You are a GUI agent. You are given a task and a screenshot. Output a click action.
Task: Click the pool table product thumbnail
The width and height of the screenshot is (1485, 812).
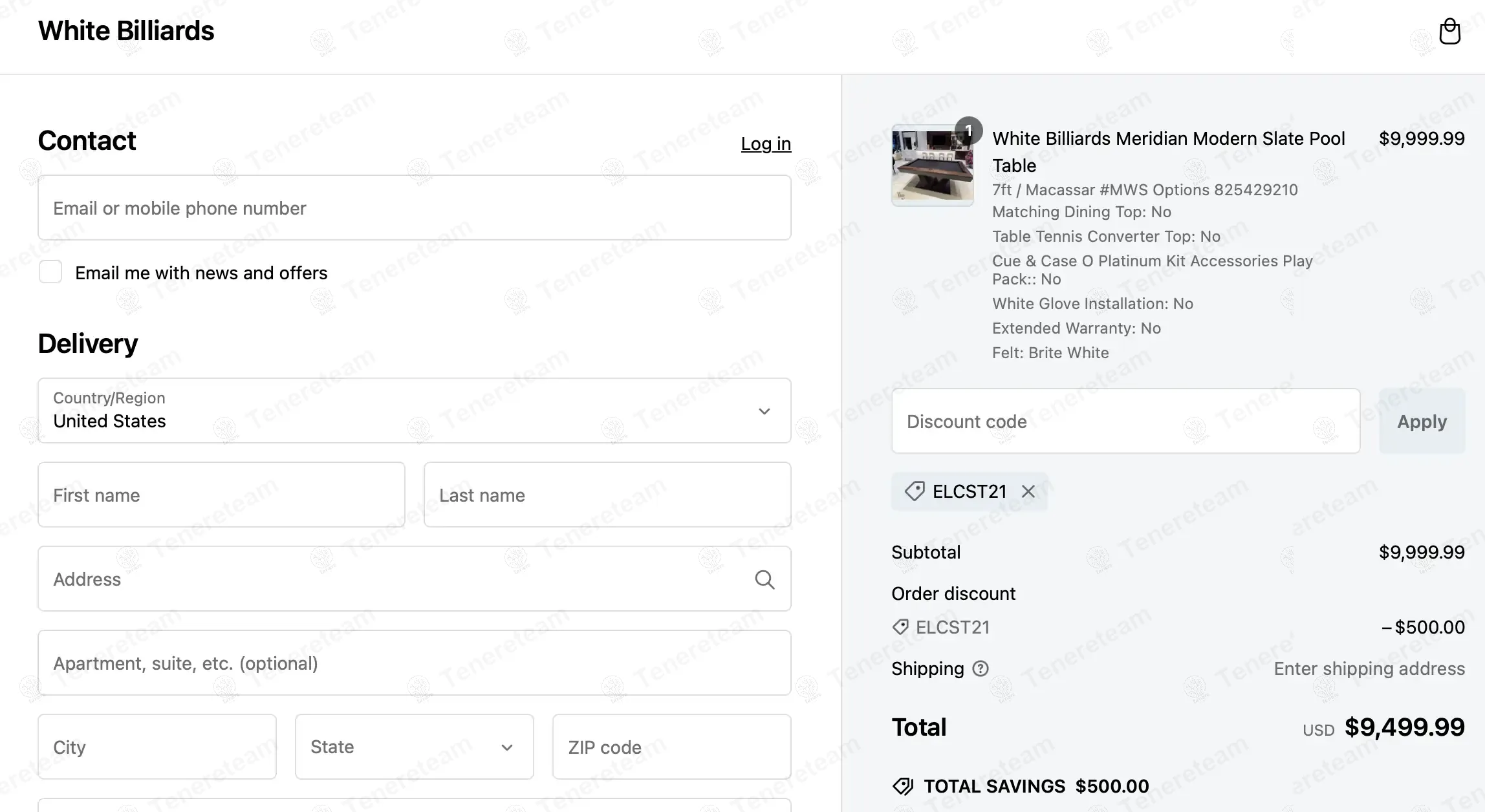[x=932, y=166]
